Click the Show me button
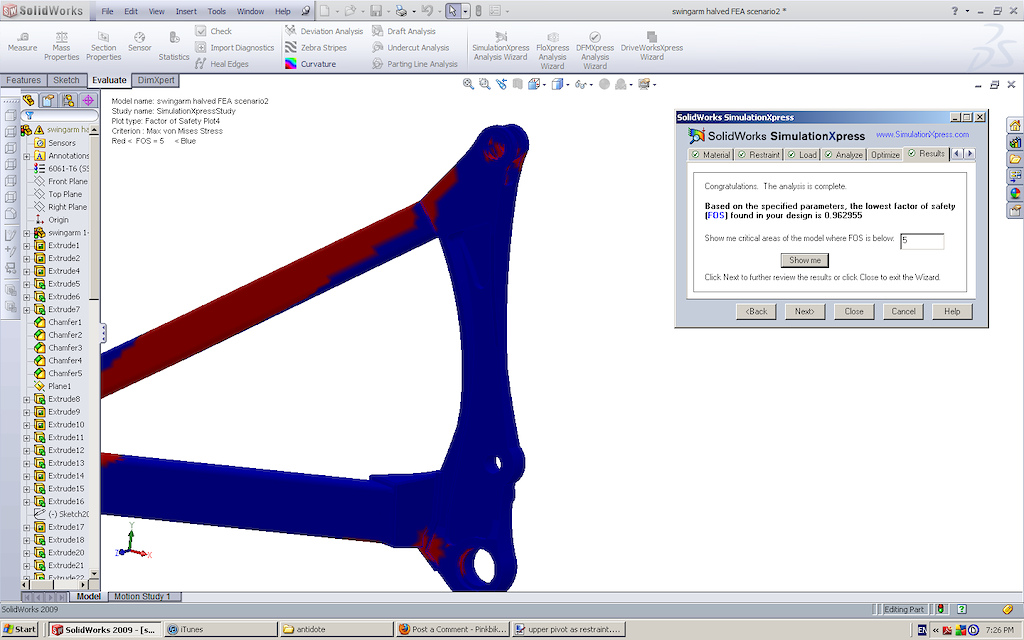Image resolution: width=1024 pixels, height=640 pixels. 805,260
